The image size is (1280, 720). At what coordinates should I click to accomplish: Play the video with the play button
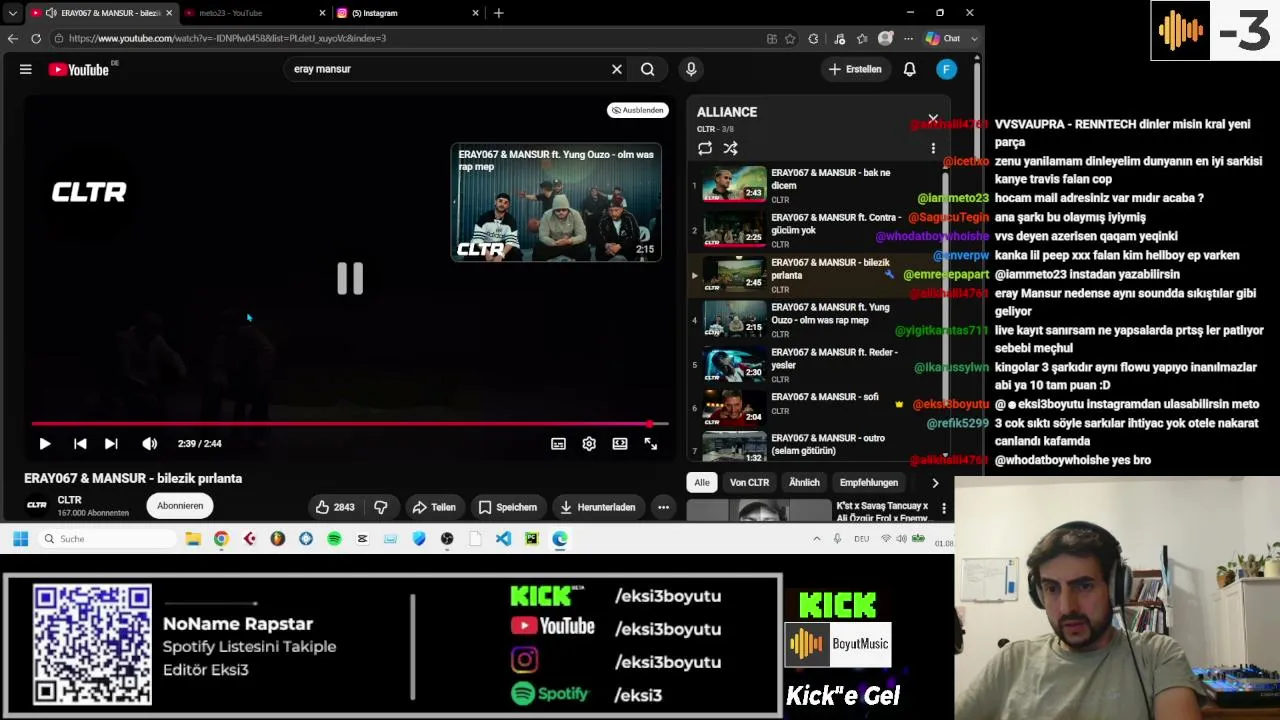pos(45,444)
